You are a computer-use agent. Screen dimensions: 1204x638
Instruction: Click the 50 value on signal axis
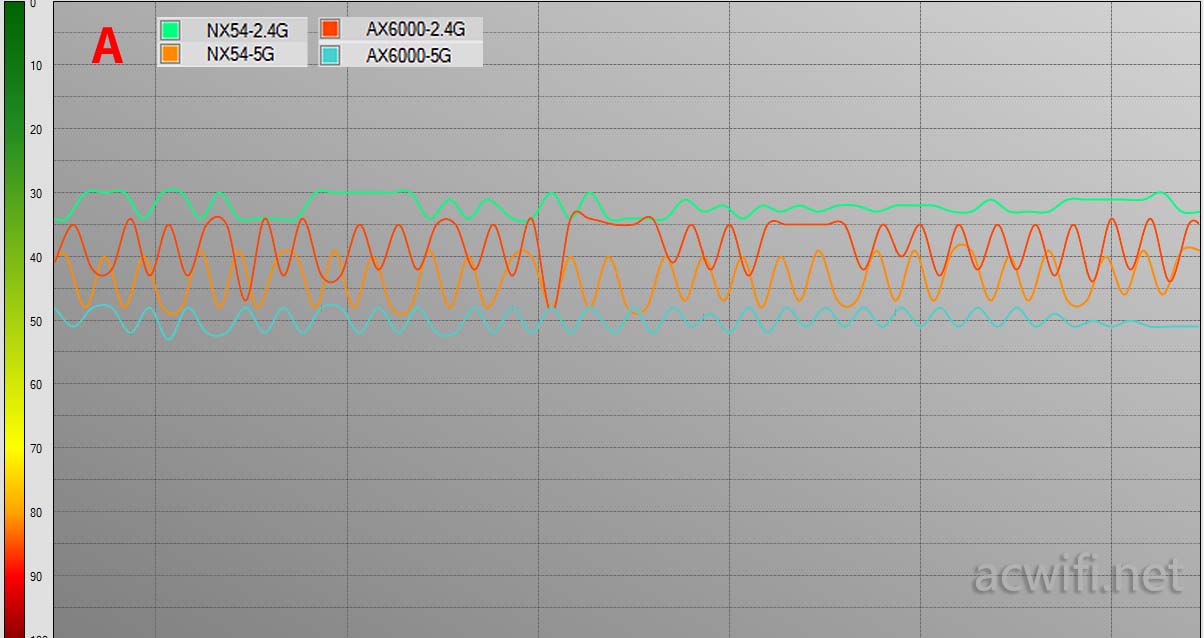tap(36, 321)
